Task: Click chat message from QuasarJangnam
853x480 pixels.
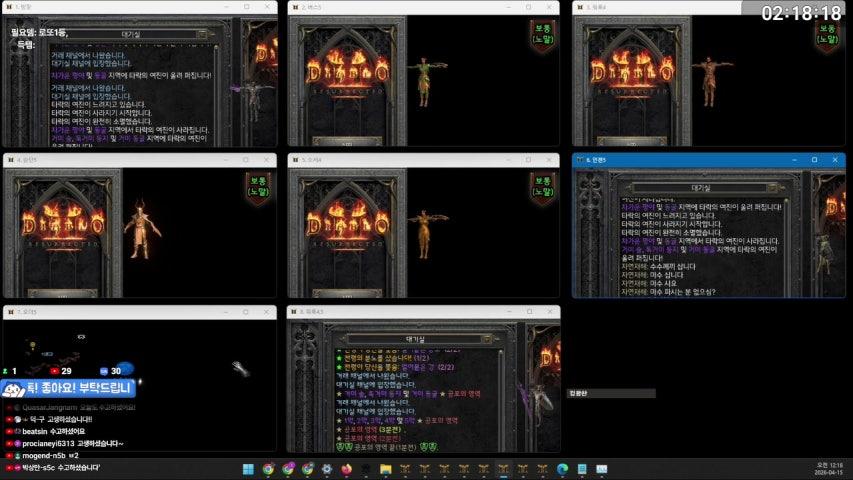Action: pyautogui.click(x=71, y=408)
